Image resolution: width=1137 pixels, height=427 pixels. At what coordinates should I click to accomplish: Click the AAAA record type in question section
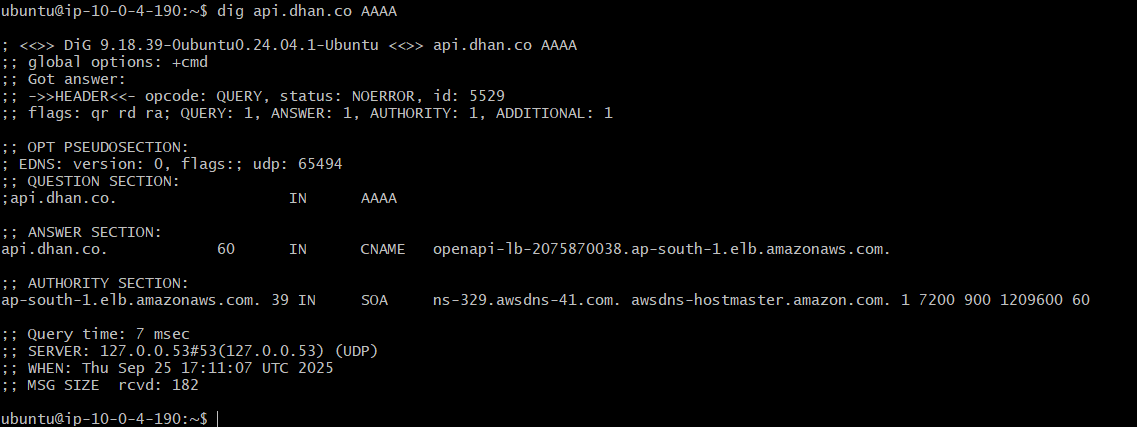[x=379, y=198]
